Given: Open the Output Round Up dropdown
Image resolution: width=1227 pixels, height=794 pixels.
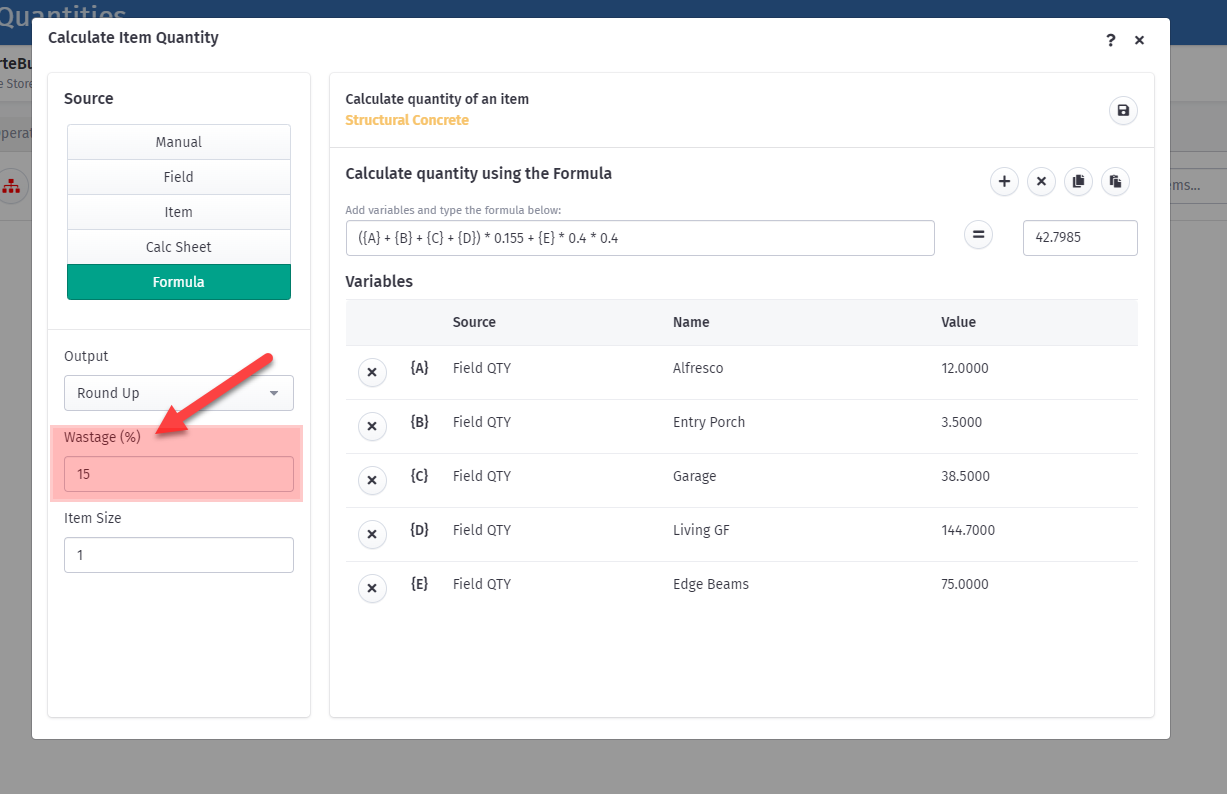Looking at the screenshot, I should (x=179, y=393).
